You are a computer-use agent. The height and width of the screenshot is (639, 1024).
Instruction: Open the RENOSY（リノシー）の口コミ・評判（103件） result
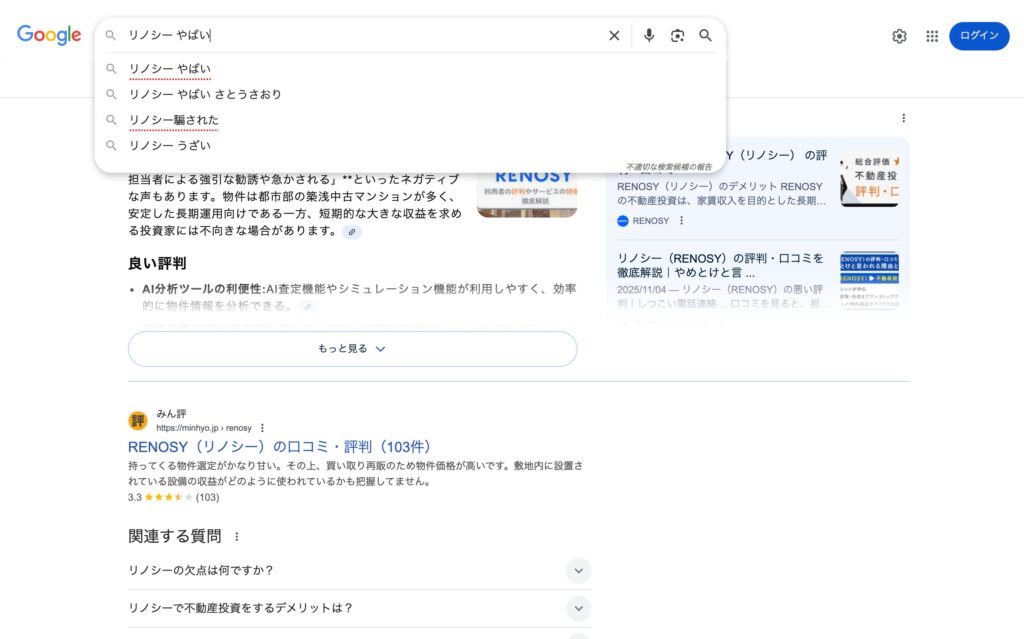pyautogui.click(x=280, y=447)
